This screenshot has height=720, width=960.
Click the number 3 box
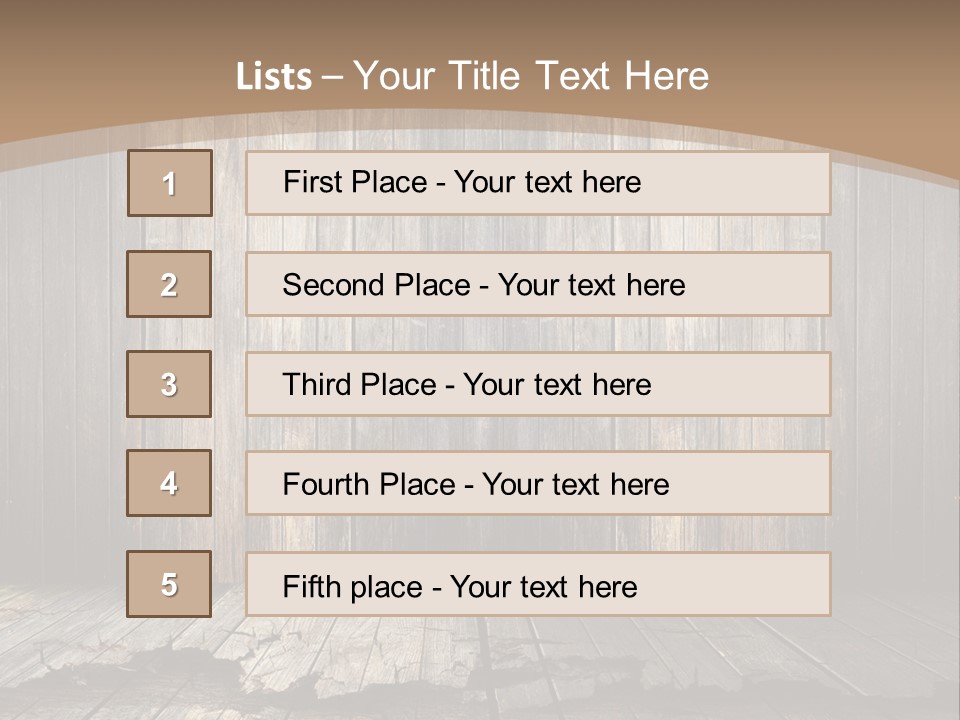pyautogui.click(x=169, y=384)
